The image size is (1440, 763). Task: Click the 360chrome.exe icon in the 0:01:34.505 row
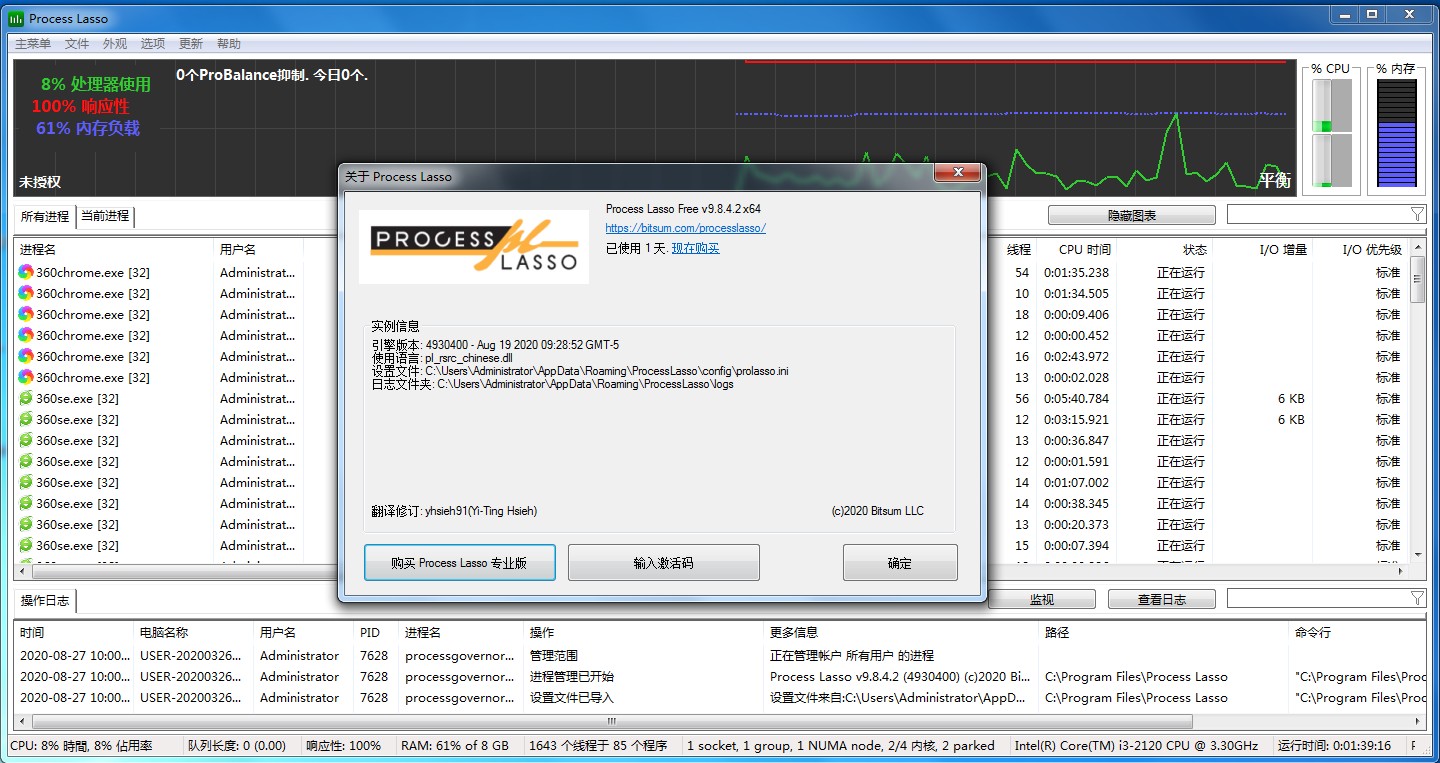tap(26, 293)
